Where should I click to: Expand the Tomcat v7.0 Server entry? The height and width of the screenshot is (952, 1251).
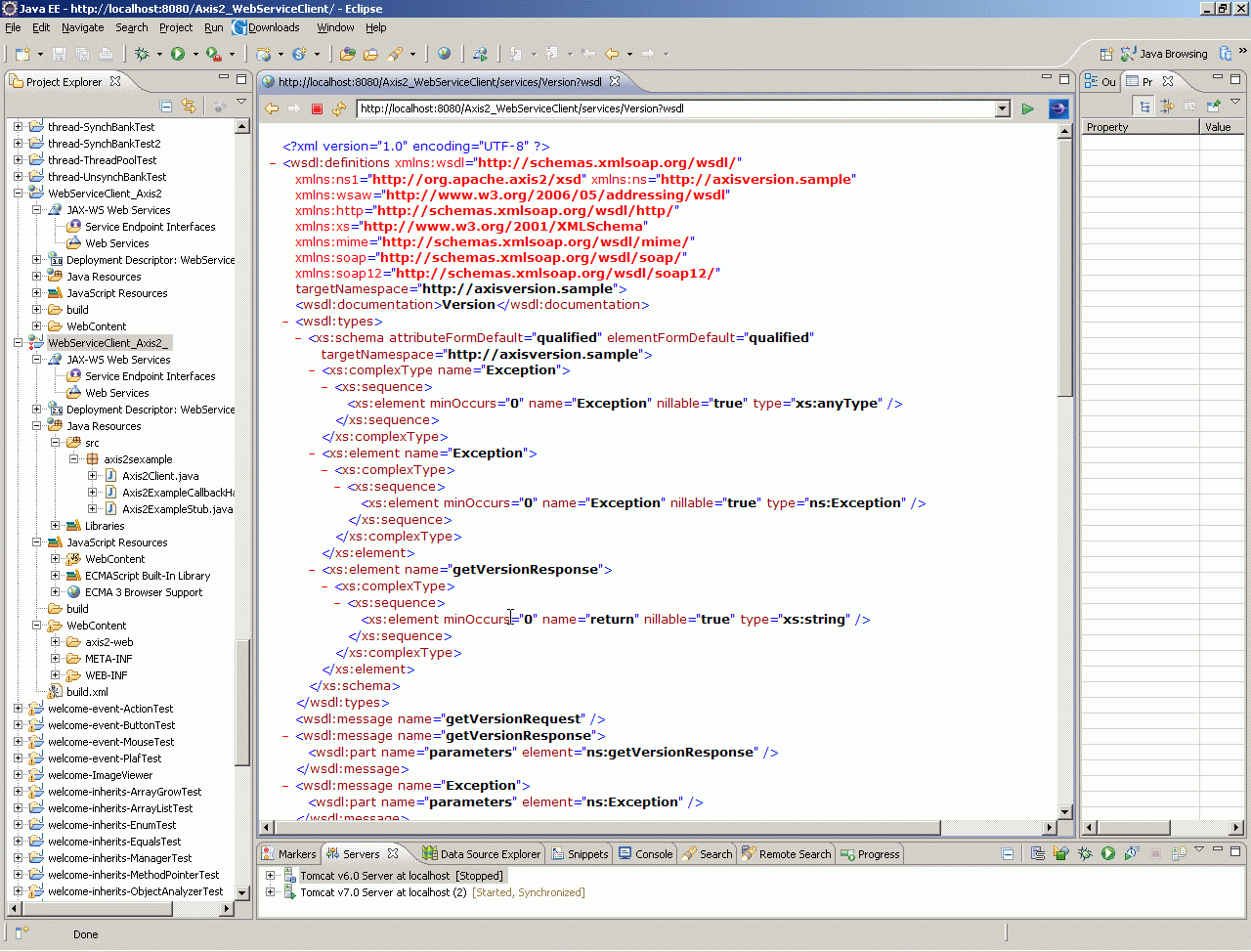271,892
